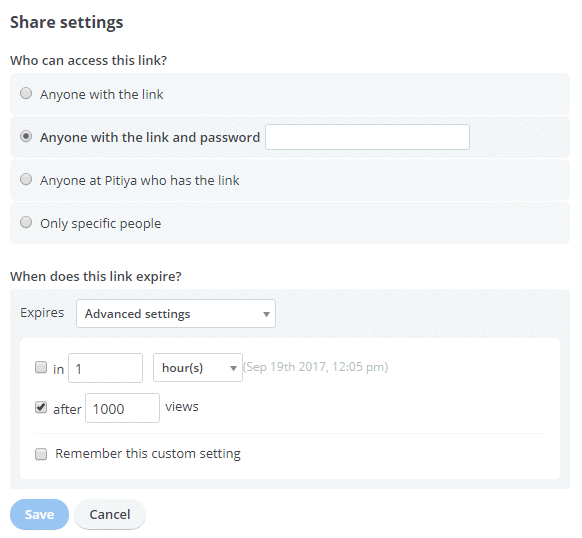Viewport: 582px width, 538px height.
Task: Select the 'Only specific people' radio button
Action: 26,222
